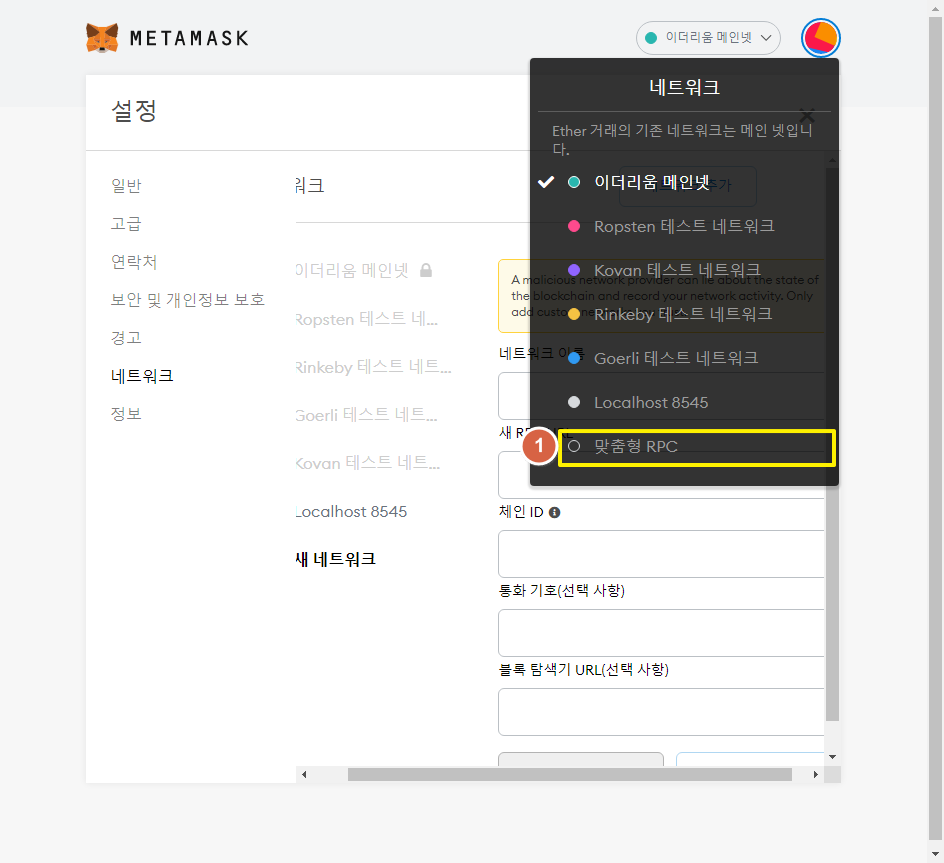Click the teal dot beside 이더리움 메인넷
Image resolution: width=944 pixels, height=863 pixels.
pyautogui.click(x=574, y=182)
